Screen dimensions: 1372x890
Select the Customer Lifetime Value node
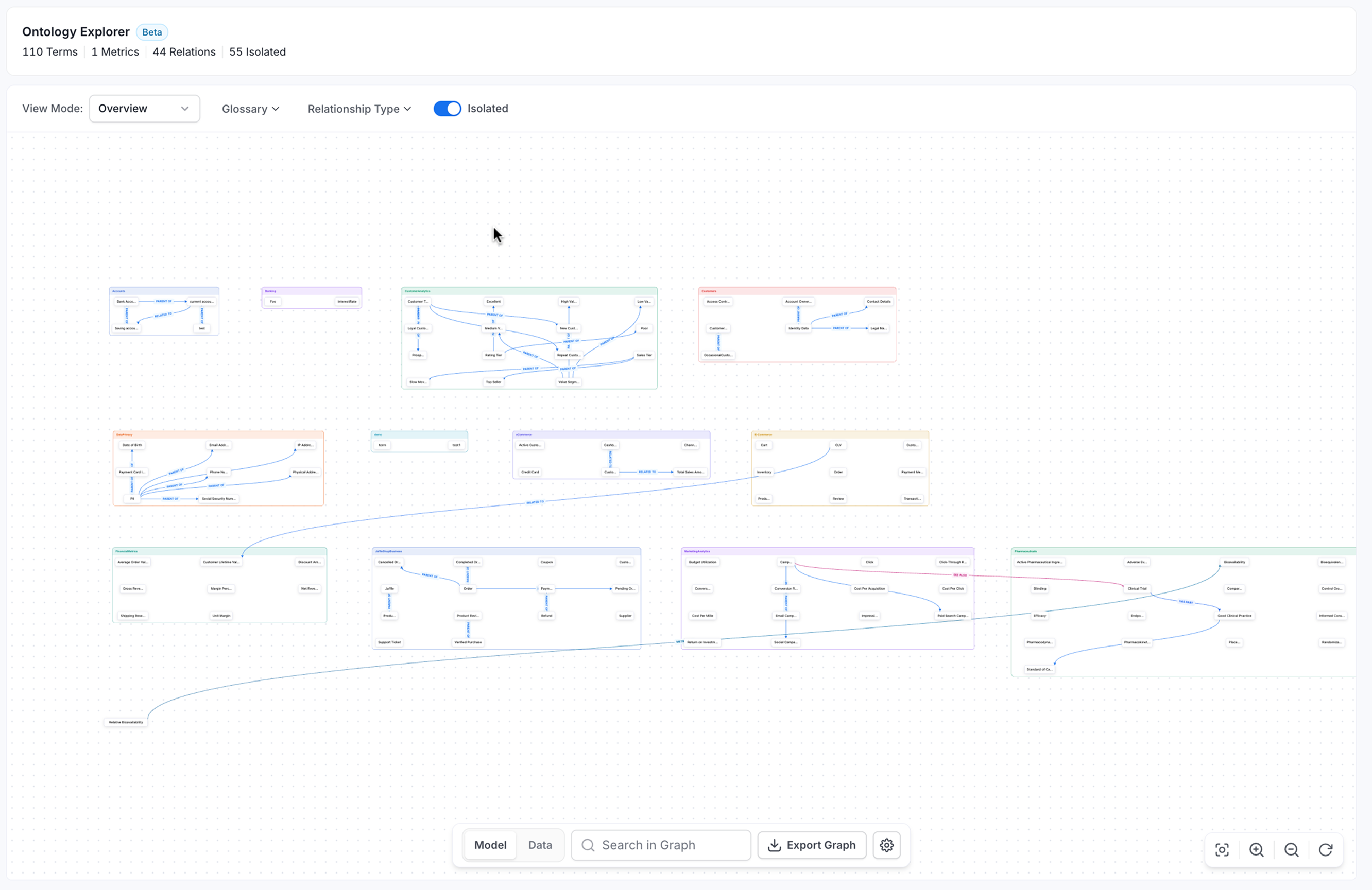[220, 562]
